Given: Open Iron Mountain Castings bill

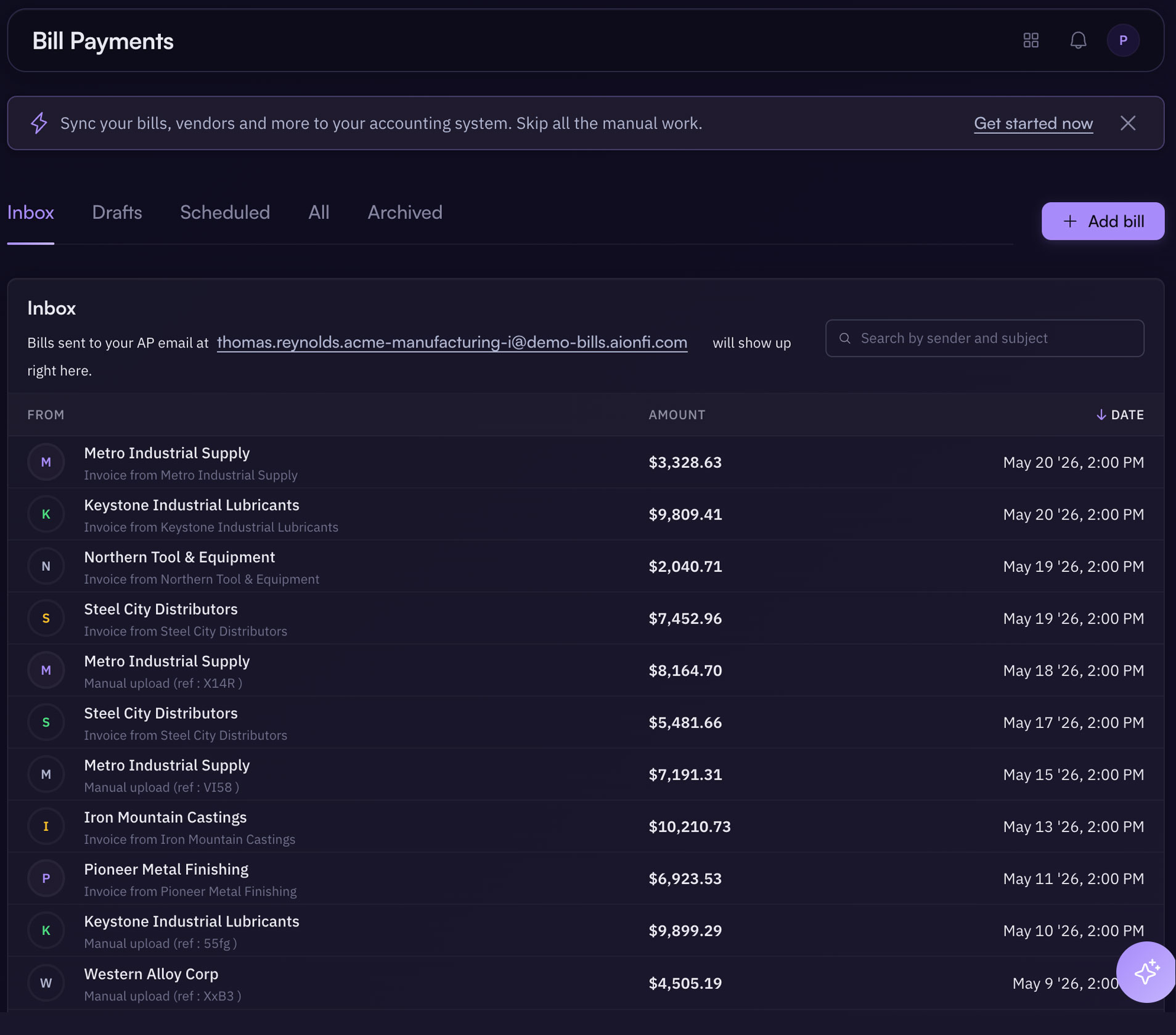Looking at the screenshot, I should tap(586, 827).
